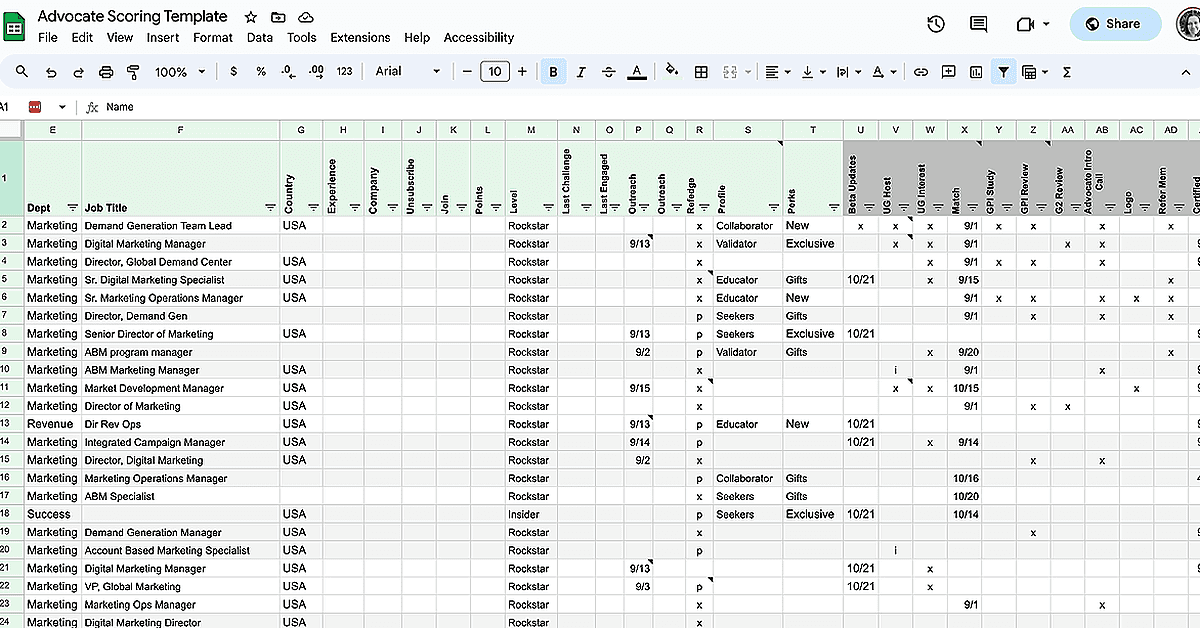Click the borders icon in the toolbar
Viewport: 1200px width, 628px height.
coord(701,72)
